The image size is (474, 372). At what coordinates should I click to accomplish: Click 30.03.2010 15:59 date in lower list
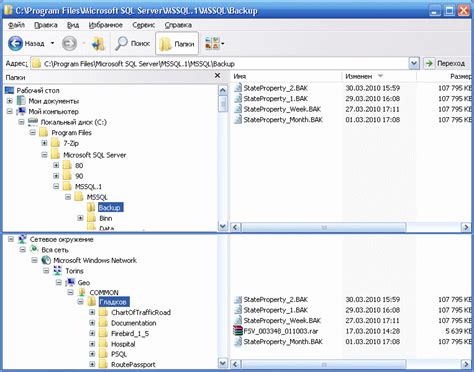click(x=372, y=299)
